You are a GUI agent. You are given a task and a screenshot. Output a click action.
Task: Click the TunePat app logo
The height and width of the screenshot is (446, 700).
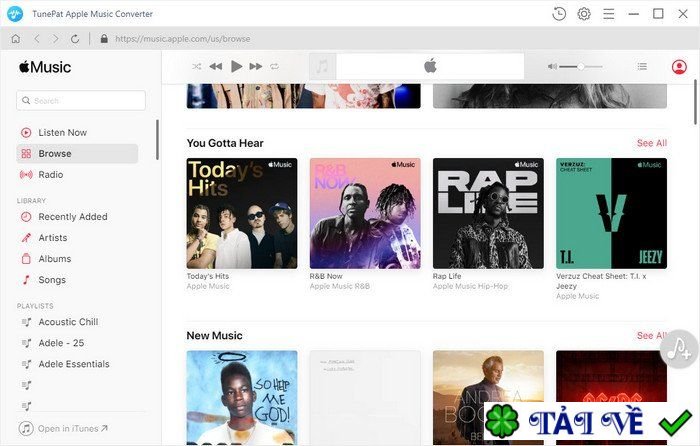15,14
